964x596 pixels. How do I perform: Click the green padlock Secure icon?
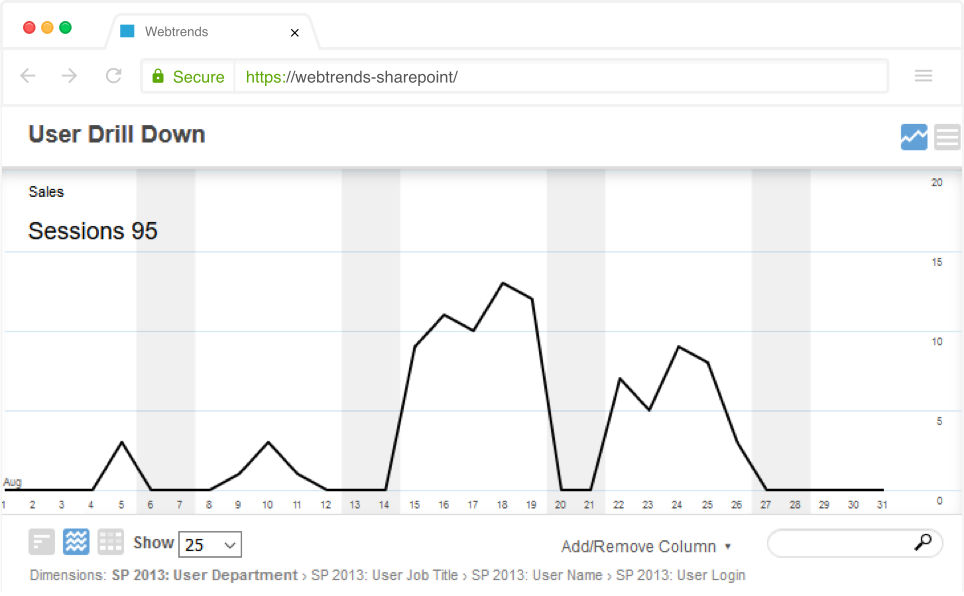pos(158,76)
